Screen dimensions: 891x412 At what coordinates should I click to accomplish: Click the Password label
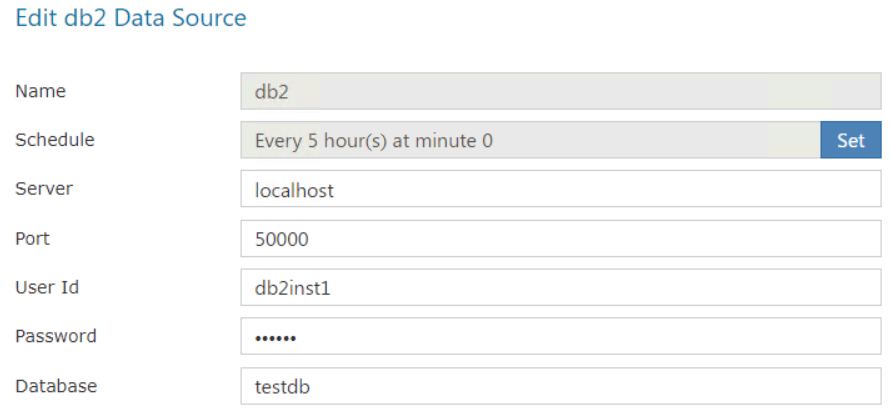tap(56, 336)
